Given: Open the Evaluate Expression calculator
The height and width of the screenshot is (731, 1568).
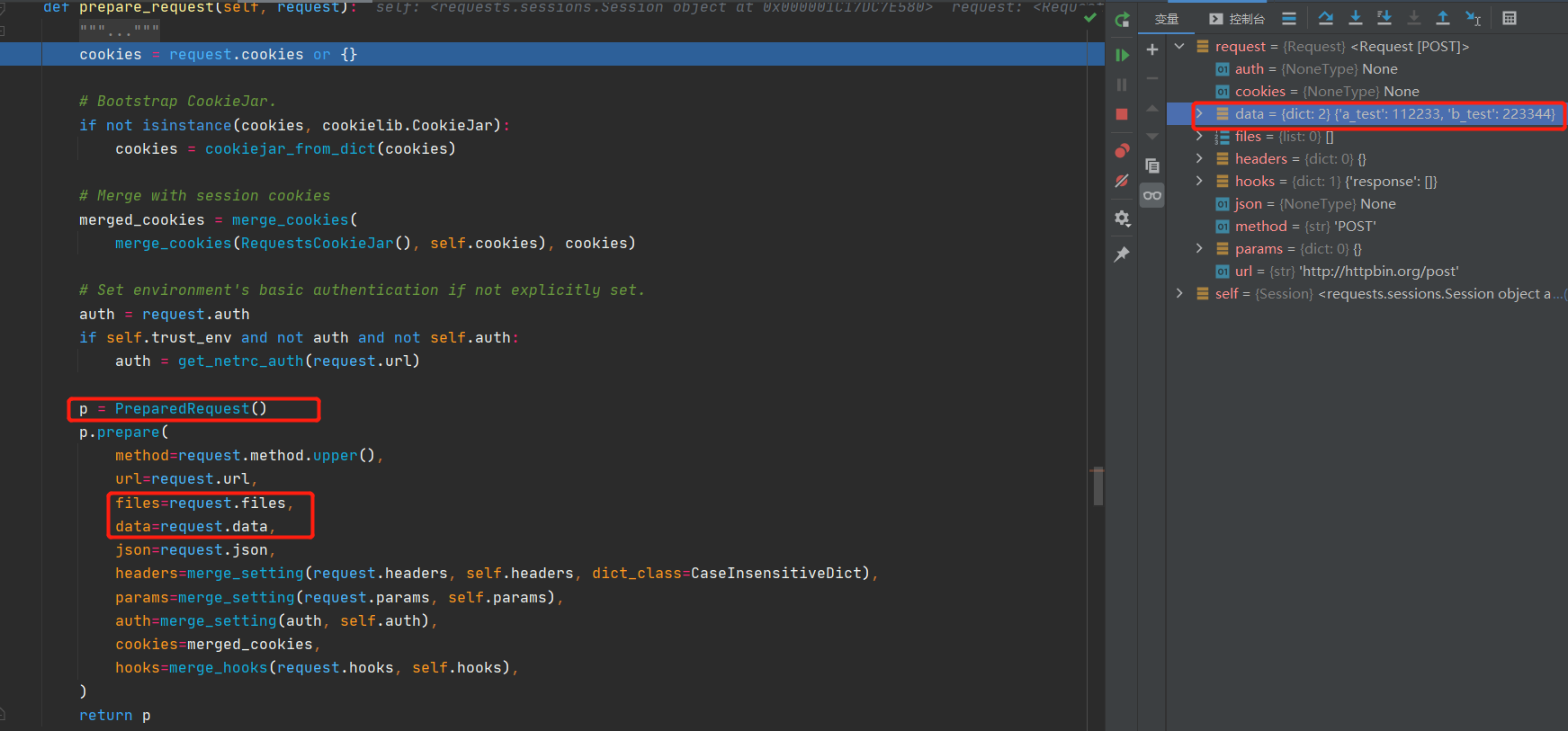Looking at the screenshot, I should [x=1510, y=18].
